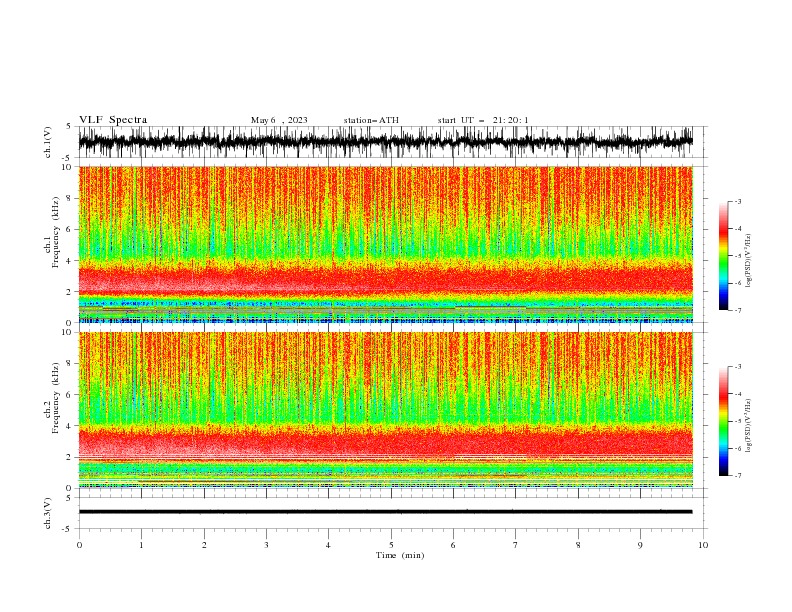
Task: Click the 'Time (min)' axis label
Action: click(x=400, y=555)
